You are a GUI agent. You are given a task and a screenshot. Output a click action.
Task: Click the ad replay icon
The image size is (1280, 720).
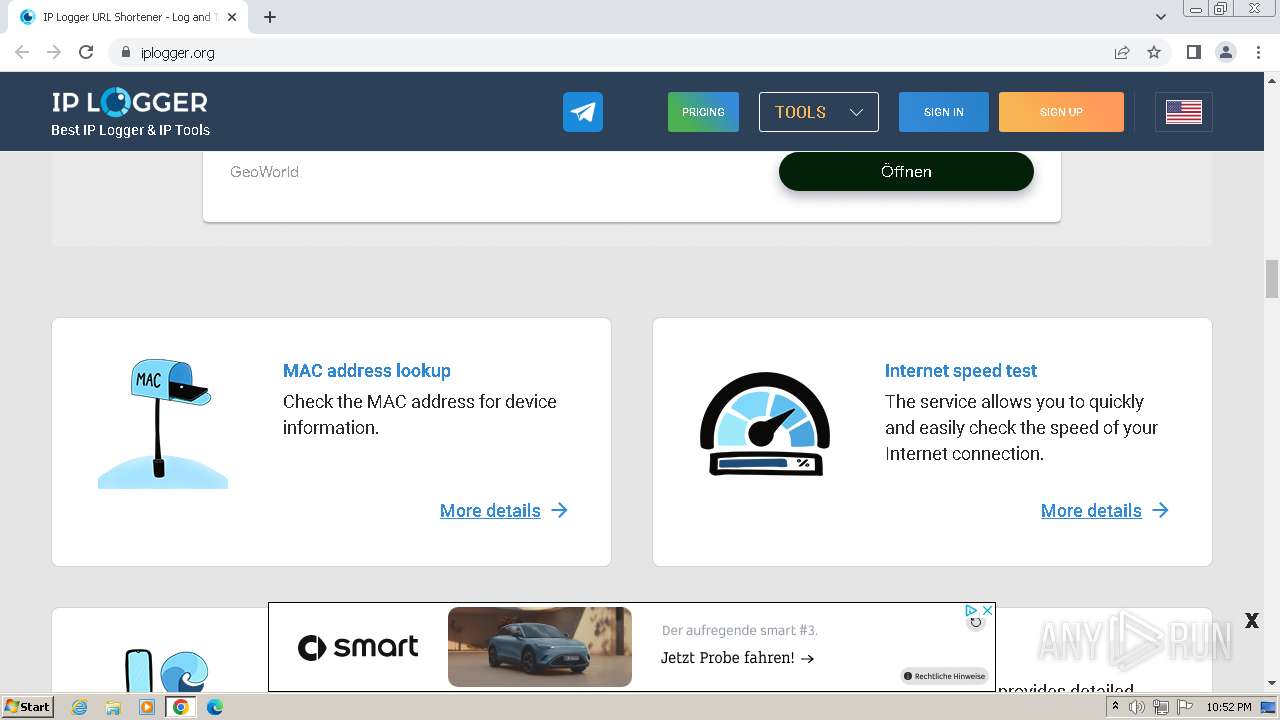point(976,622)
